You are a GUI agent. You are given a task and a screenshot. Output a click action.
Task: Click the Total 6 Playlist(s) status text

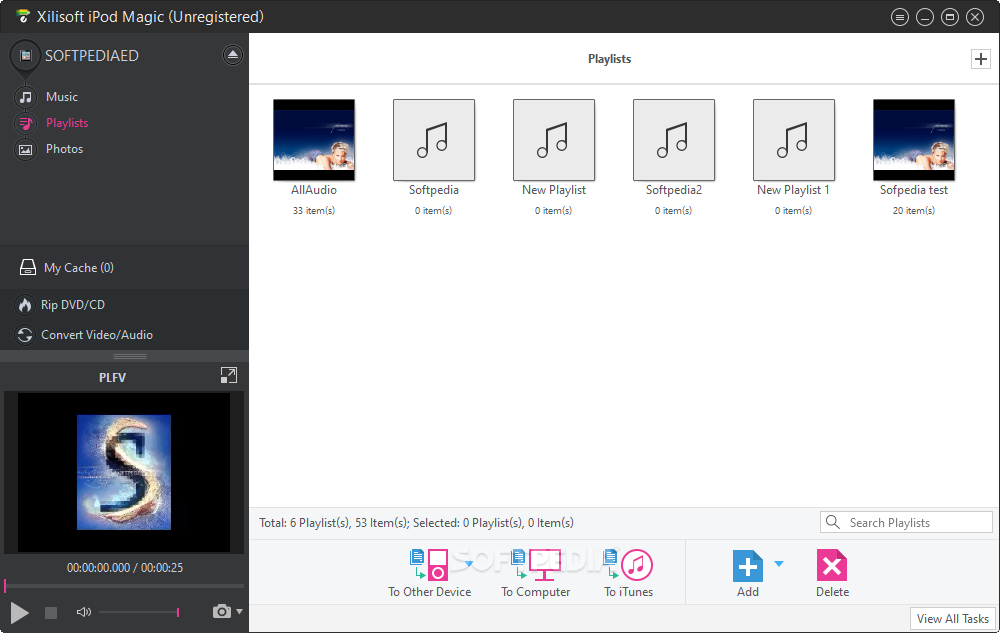[416, 523]
